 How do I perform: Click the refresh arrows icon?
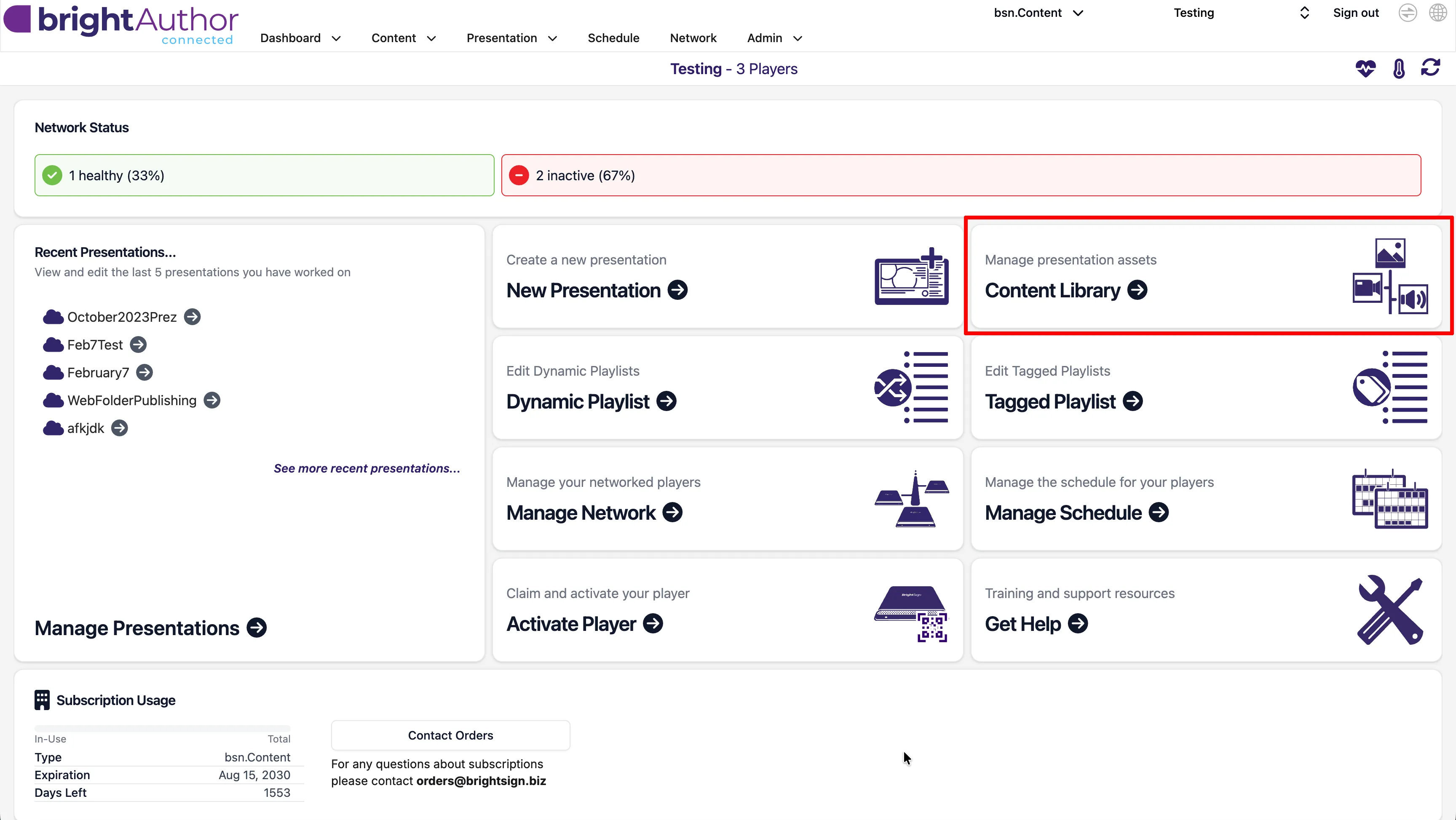pyautogui.click(x=1431, y=68)
